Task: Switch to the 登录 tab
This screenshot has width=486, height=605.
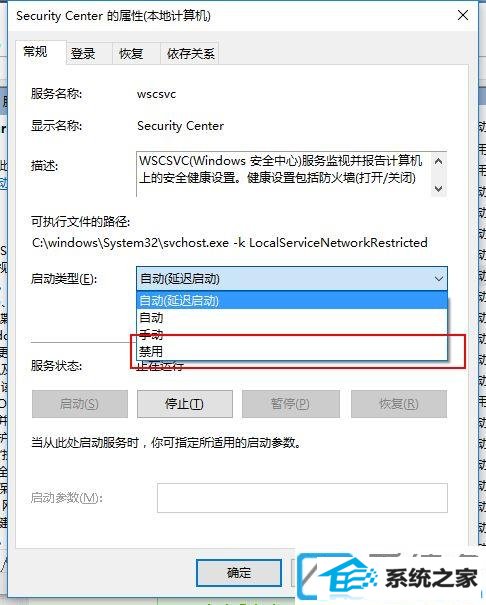Action: coord(84,53)
